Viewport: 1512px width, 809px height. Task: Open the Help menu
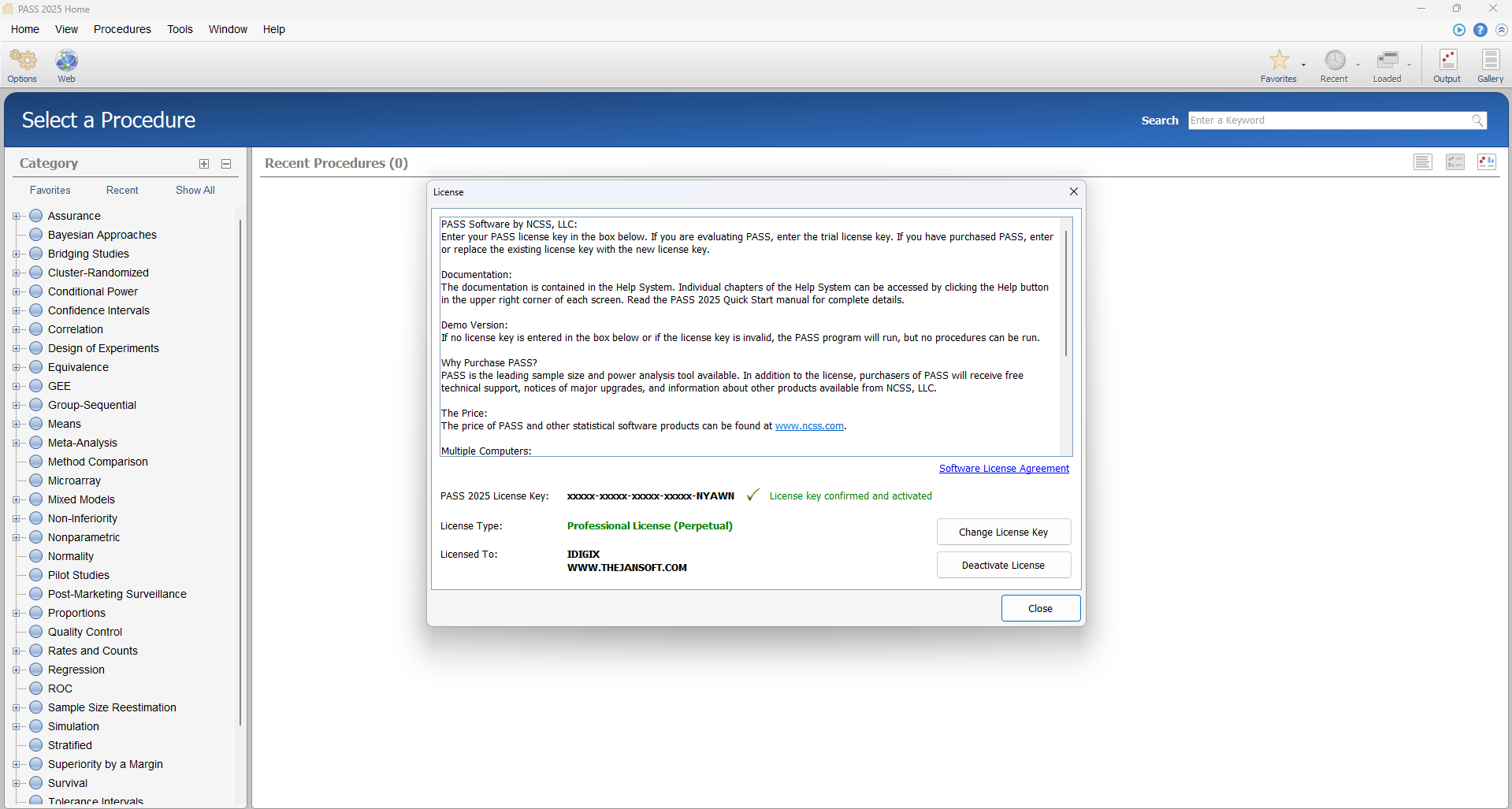(274, 29)
